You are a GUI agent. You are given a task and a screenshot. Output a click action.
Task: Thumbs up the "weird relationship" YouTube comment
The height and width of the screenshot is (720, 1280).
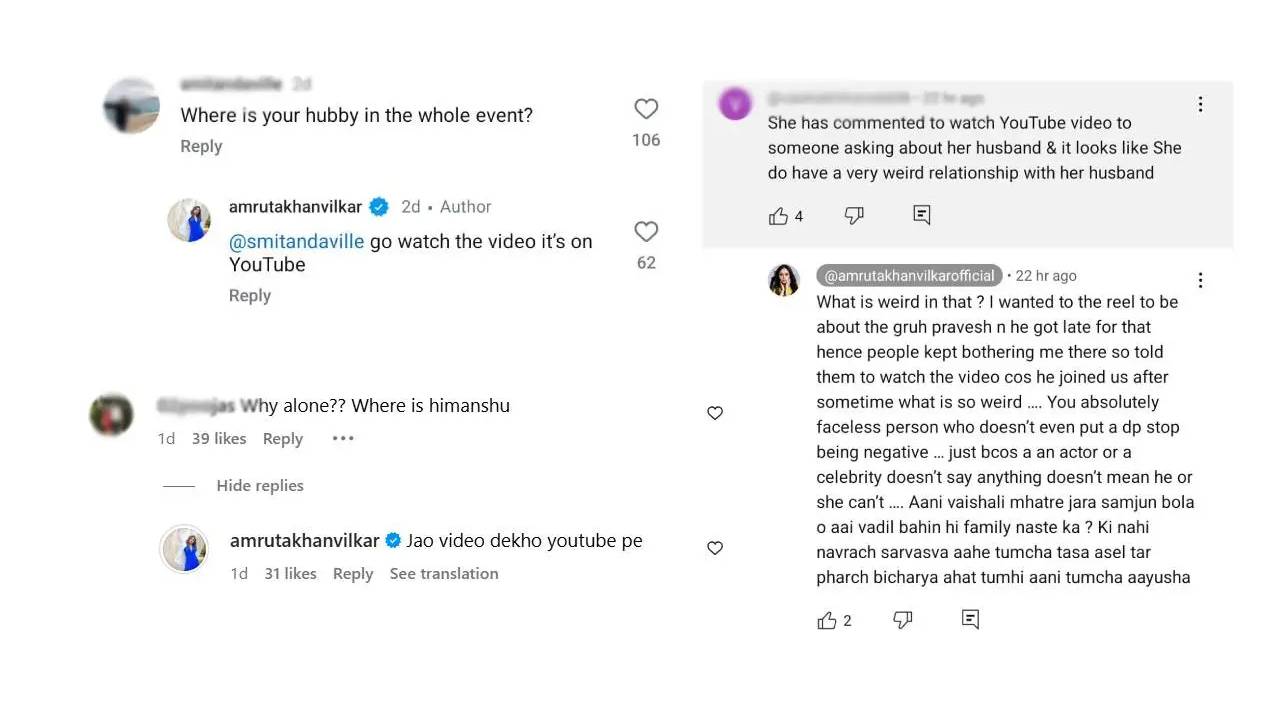[x=779, y=216]
